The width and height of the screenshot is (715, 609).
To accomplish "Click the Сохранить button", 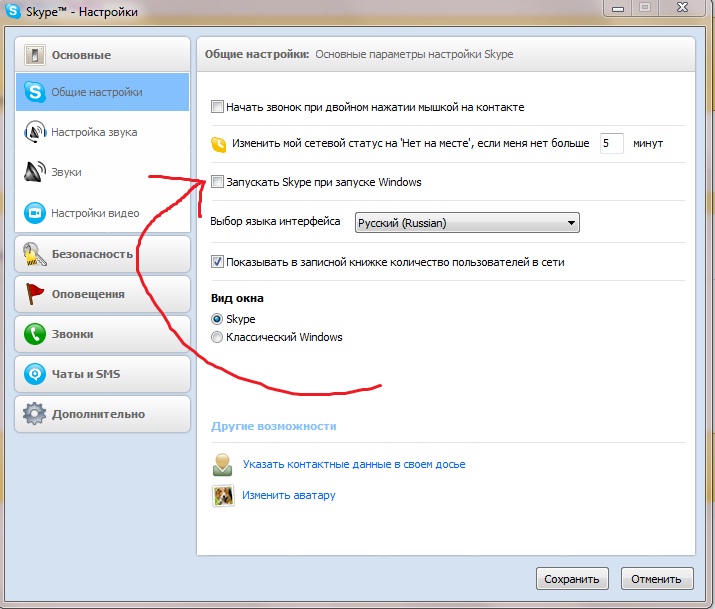I will 572,579.
